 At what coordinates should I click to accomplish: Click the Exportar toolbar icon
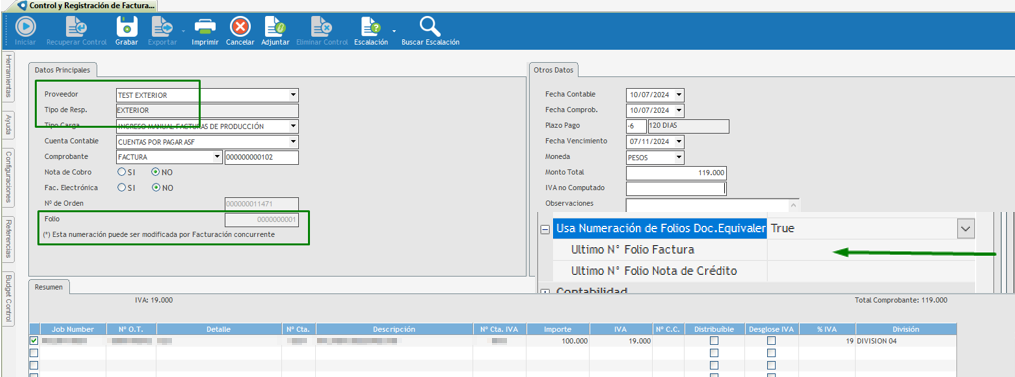[162, 27]
